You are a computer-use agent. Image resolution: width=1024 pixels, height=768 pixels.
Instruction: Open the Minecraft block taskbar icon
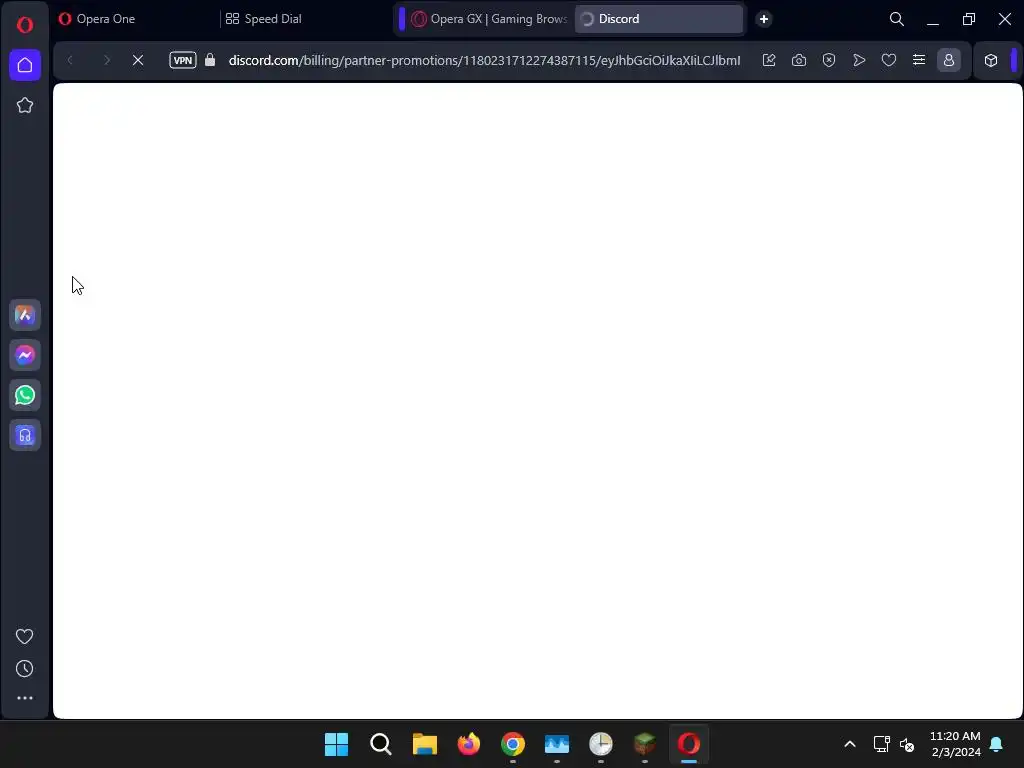coord(645,744)
